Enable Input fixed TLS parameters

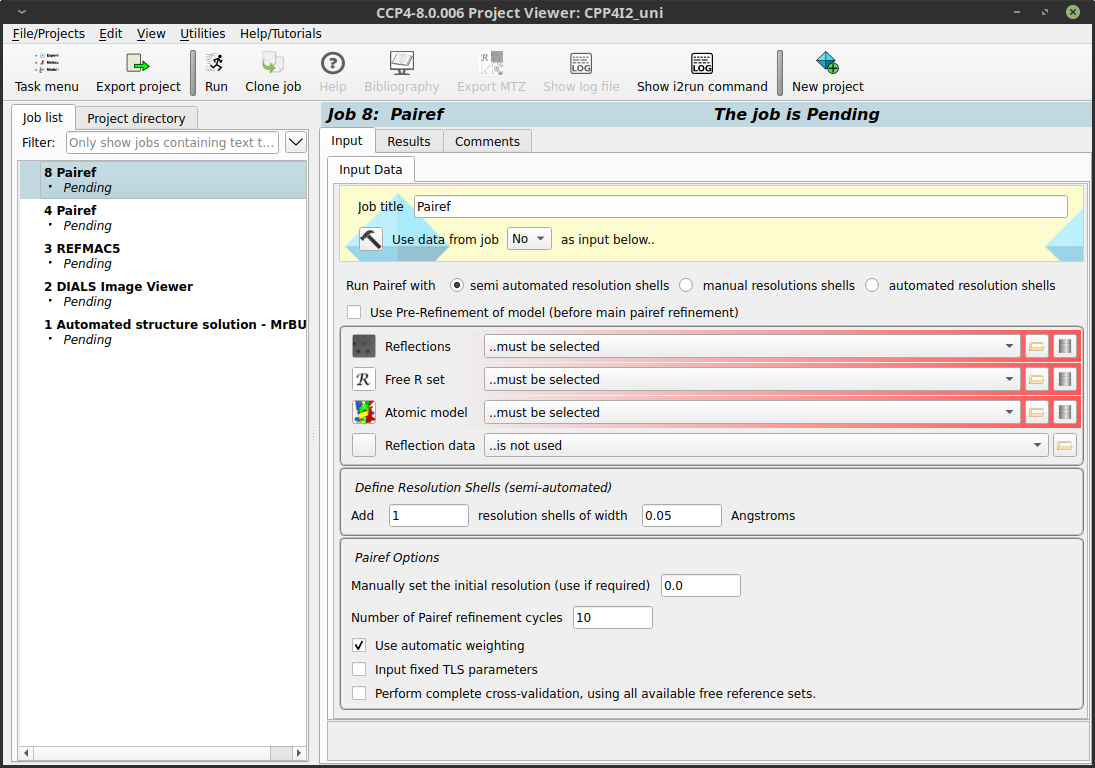click(x=359, y=669)
